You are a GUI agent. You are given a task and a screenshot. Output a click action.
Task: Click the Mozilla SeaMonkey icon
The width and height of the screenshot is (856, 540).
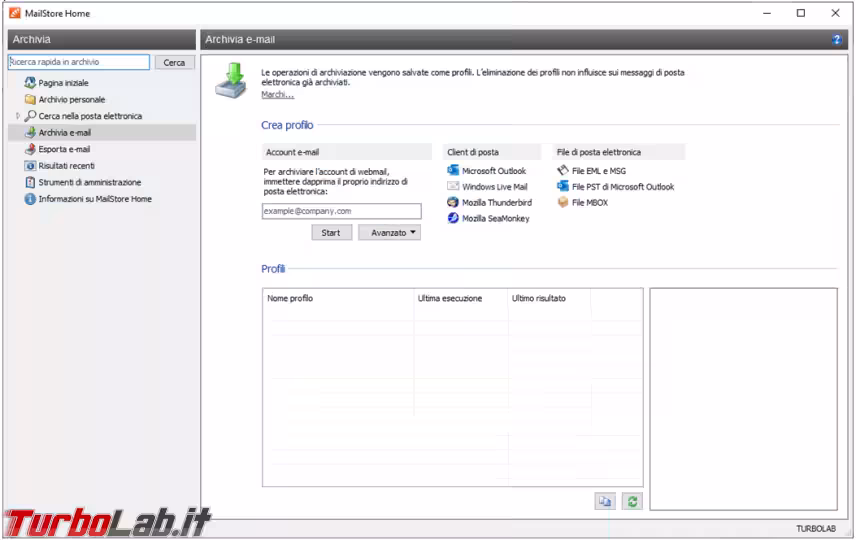(453, 218)
